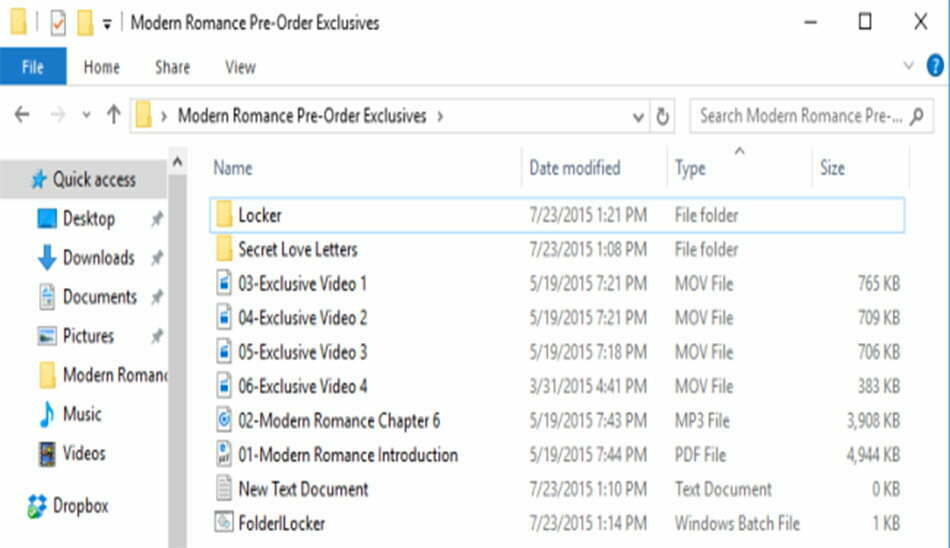The height and width of the screenshot is (548, 950).
Task: Unpin Pictures using its pin icon
Action: point(156,336)
